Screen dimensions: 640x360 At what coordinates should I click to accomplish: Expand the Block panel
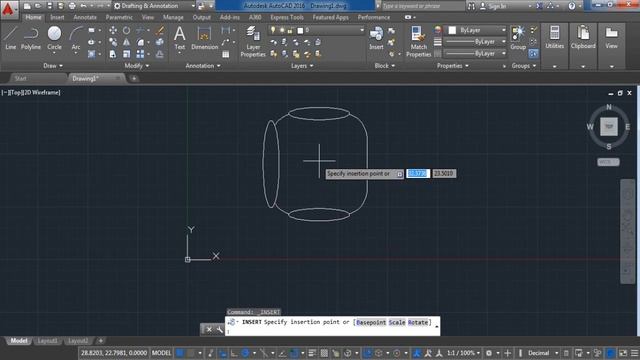click(384, 66)
